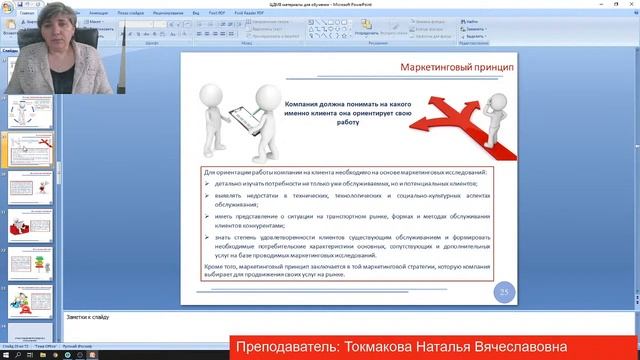This screenshot has width=640, height=360.
Task: Switch to the Вид ribbon tab
Action: pos(196,13)
